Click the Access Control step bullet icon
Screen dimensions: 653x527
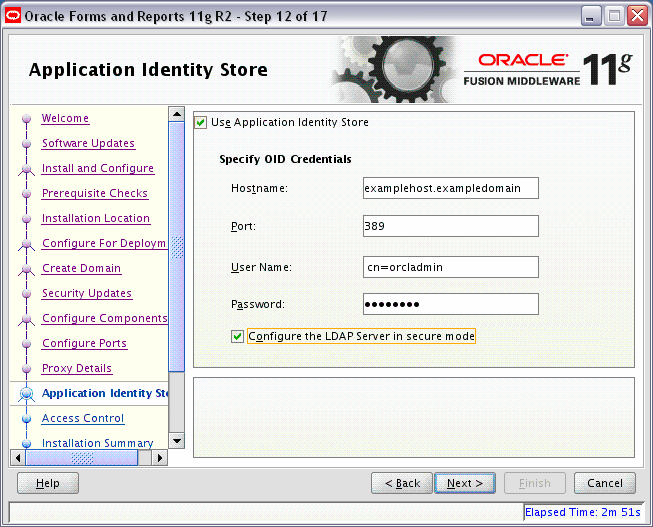click(x=27, y=419)
